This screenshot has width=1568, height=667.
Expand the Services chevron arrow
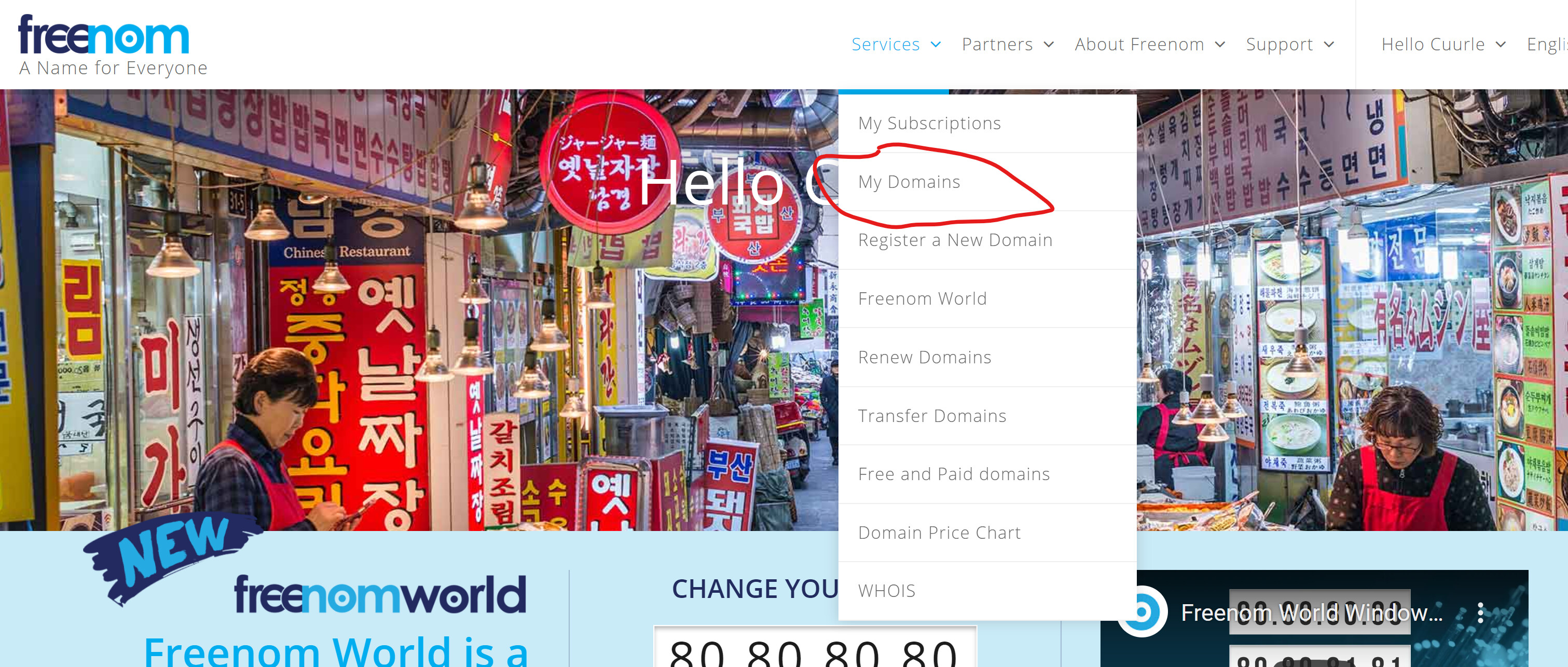click(936, 45)
